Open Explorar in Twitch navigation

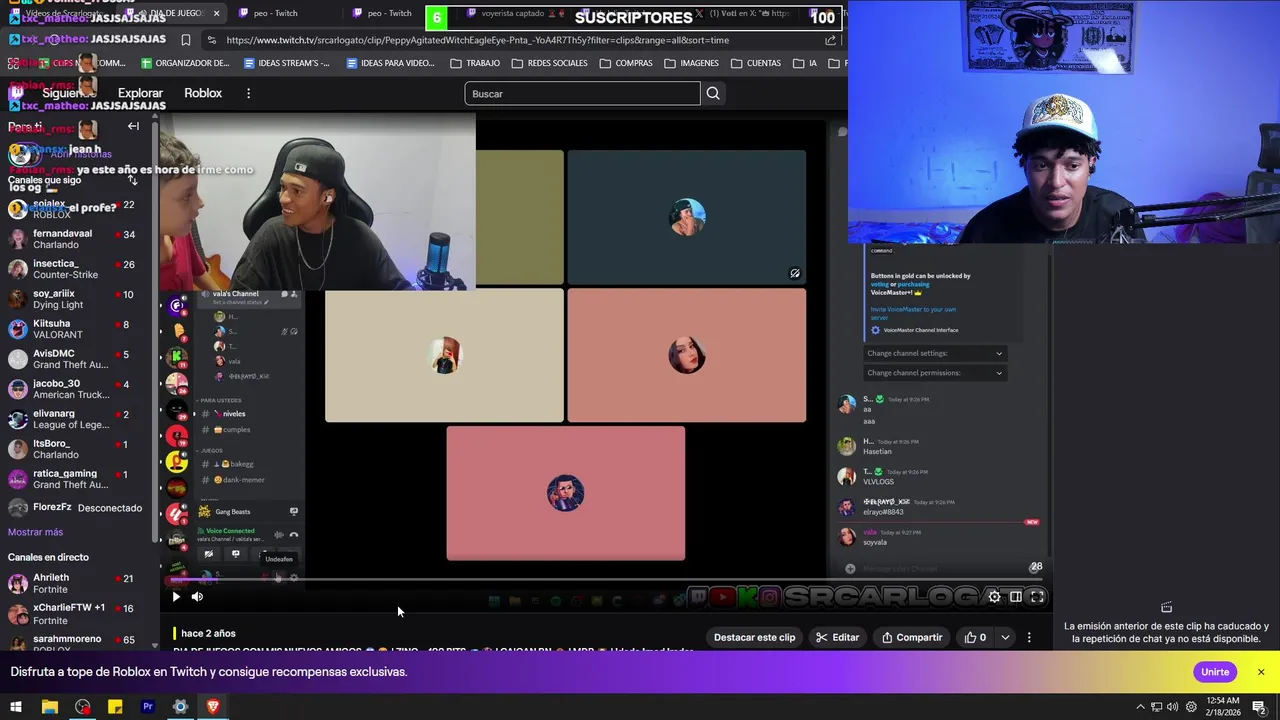(x=140, y=93)
